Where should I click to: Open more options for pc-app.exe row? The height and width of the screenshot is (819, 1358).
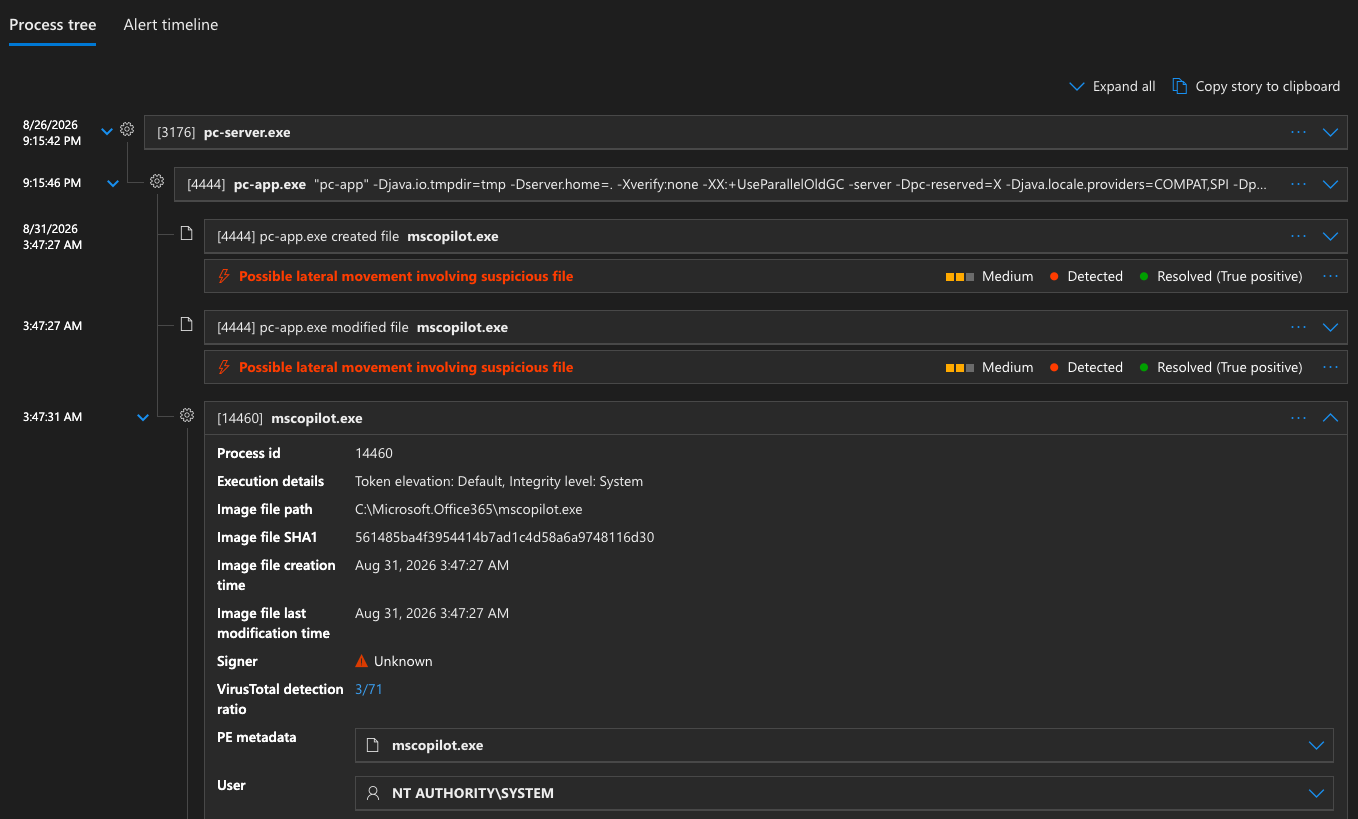(x=1298, y=184)
